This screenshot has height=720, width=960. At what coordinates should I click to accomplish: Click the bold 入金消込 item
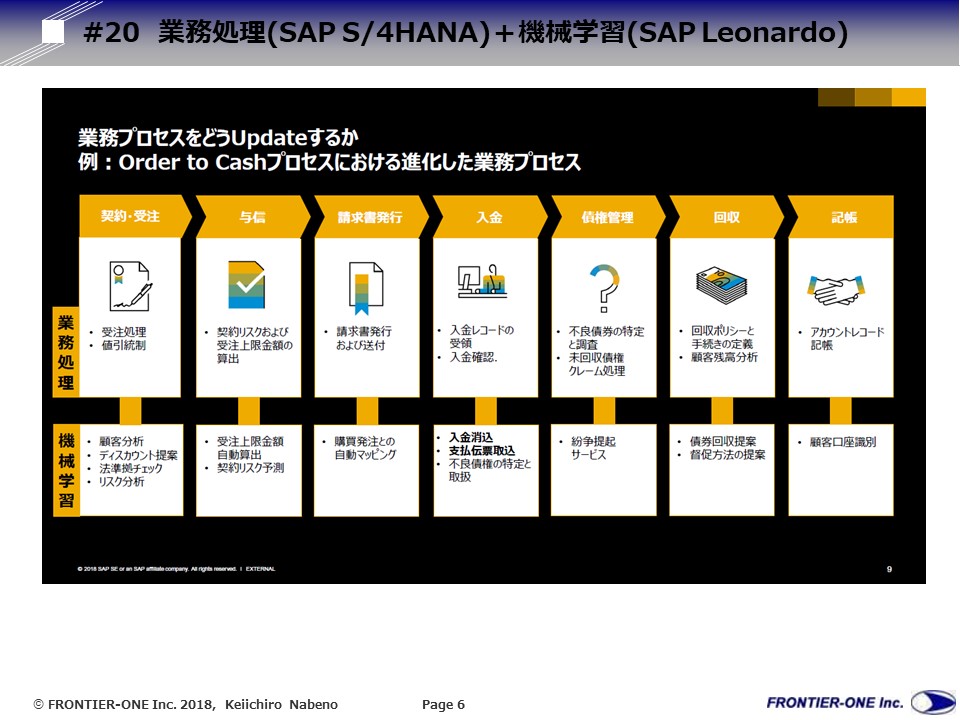pyautogui.click(x=471, y=437)
